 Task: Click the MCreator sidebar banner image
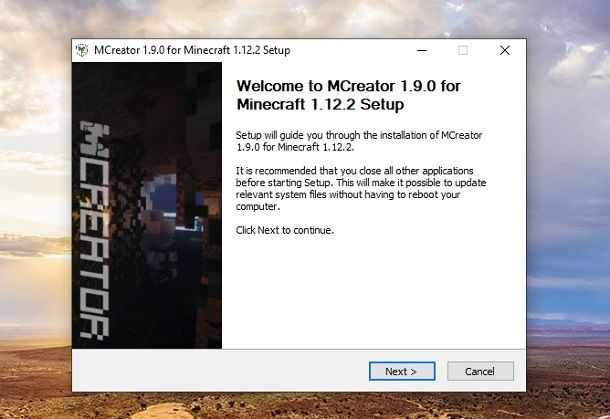click(147, 205)
